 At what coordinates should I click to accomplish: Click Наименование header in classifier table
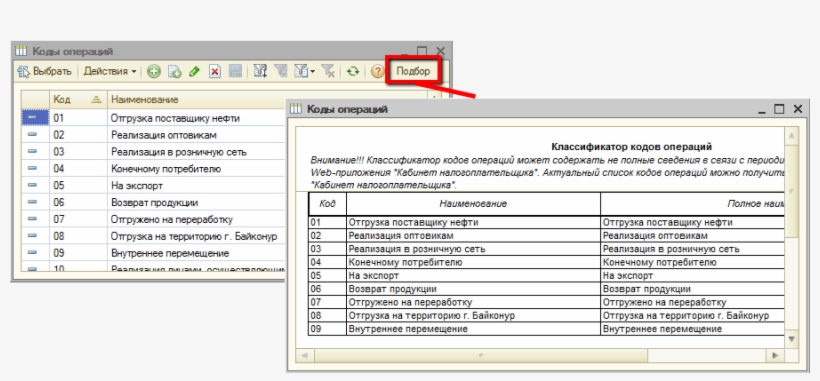(x=473, y=204)
